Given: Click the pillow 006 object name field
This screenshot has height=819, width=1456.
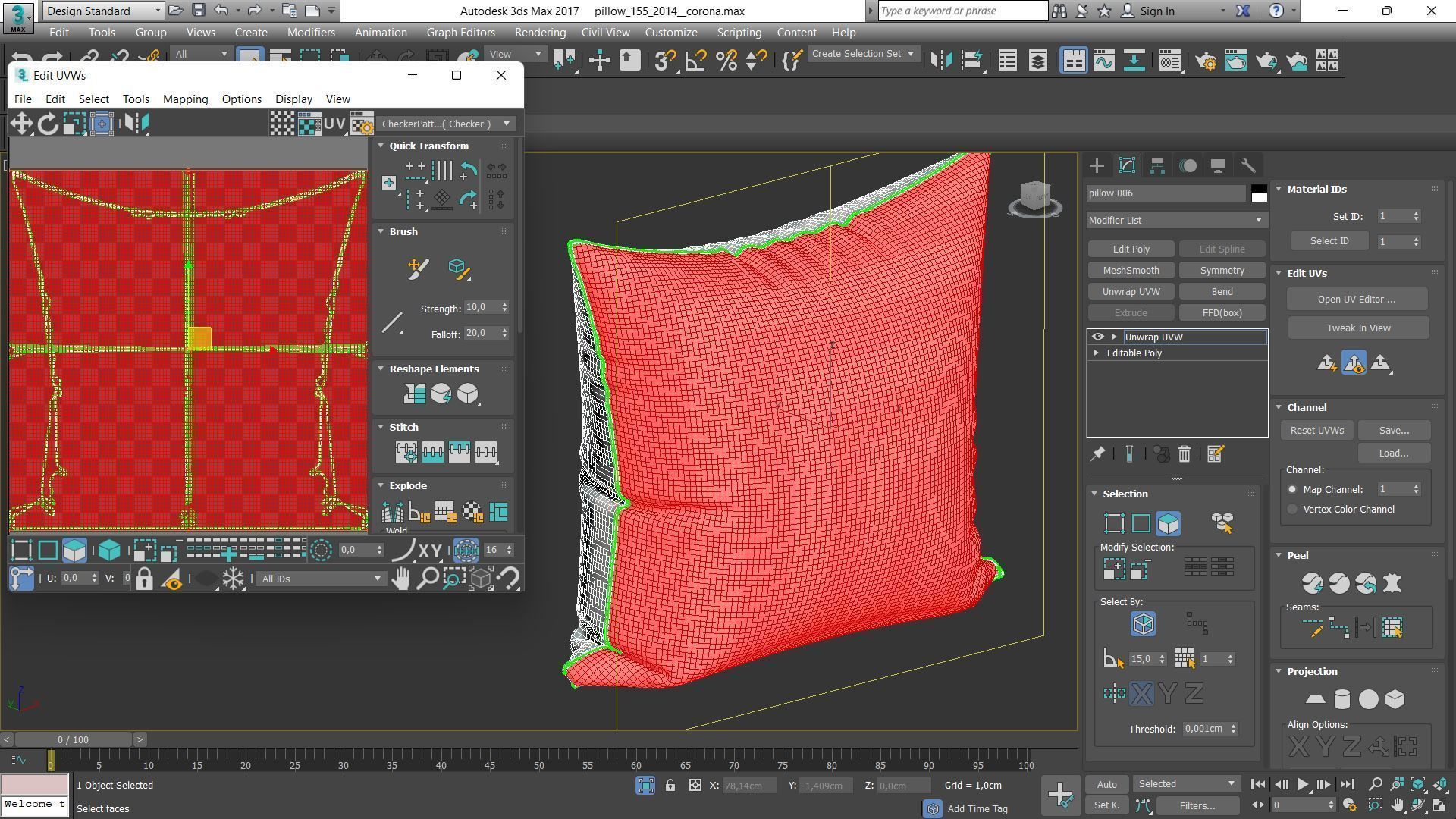Looking at the screenshot, I should 1166,193.
